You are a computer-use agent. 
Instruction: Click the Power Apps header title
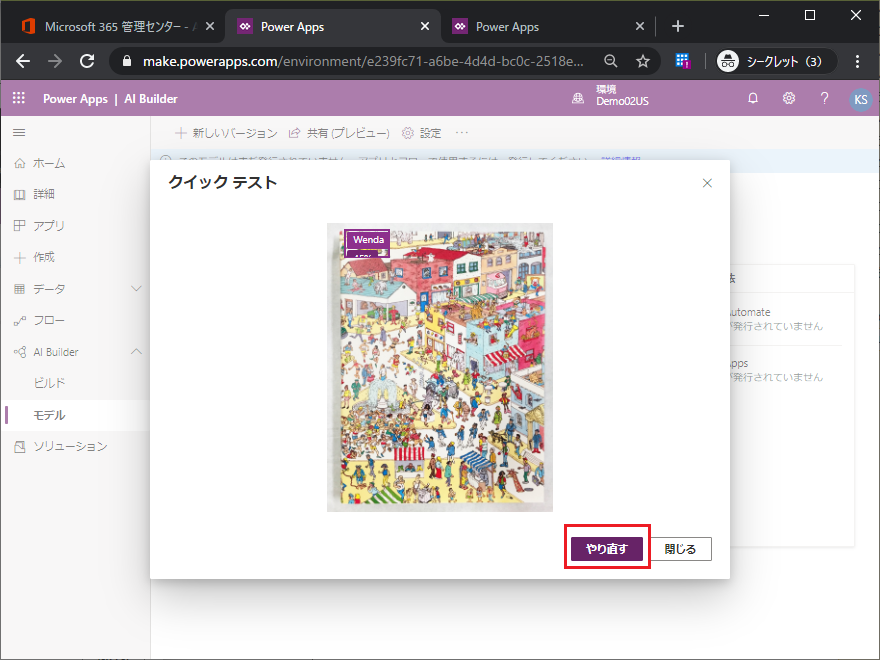tap(75, 99)
